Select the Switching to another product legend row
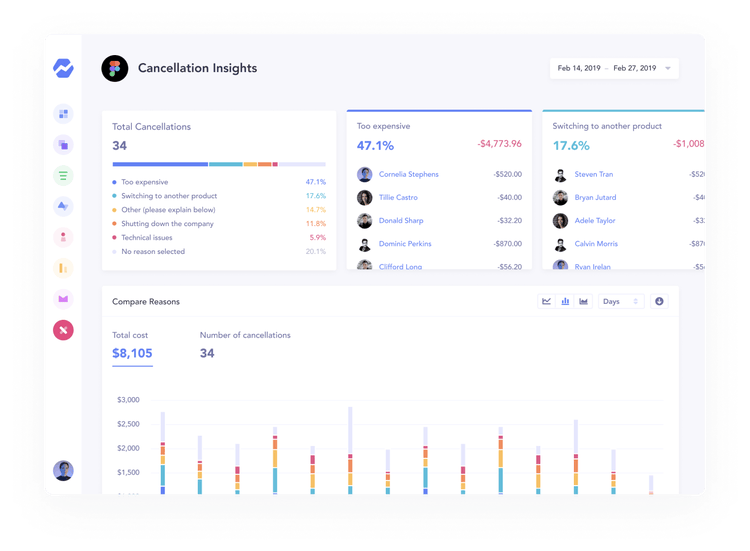 [219, 196]
